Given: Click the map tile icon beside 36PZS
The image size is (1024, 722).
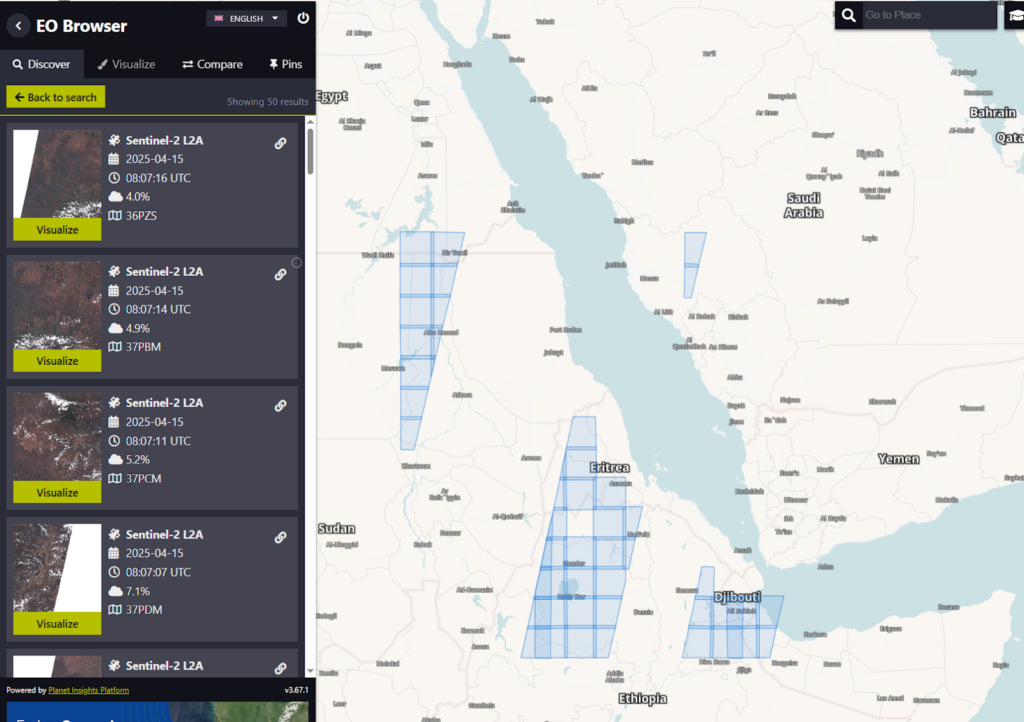Looking at the screenshot, I should point(115,215).
